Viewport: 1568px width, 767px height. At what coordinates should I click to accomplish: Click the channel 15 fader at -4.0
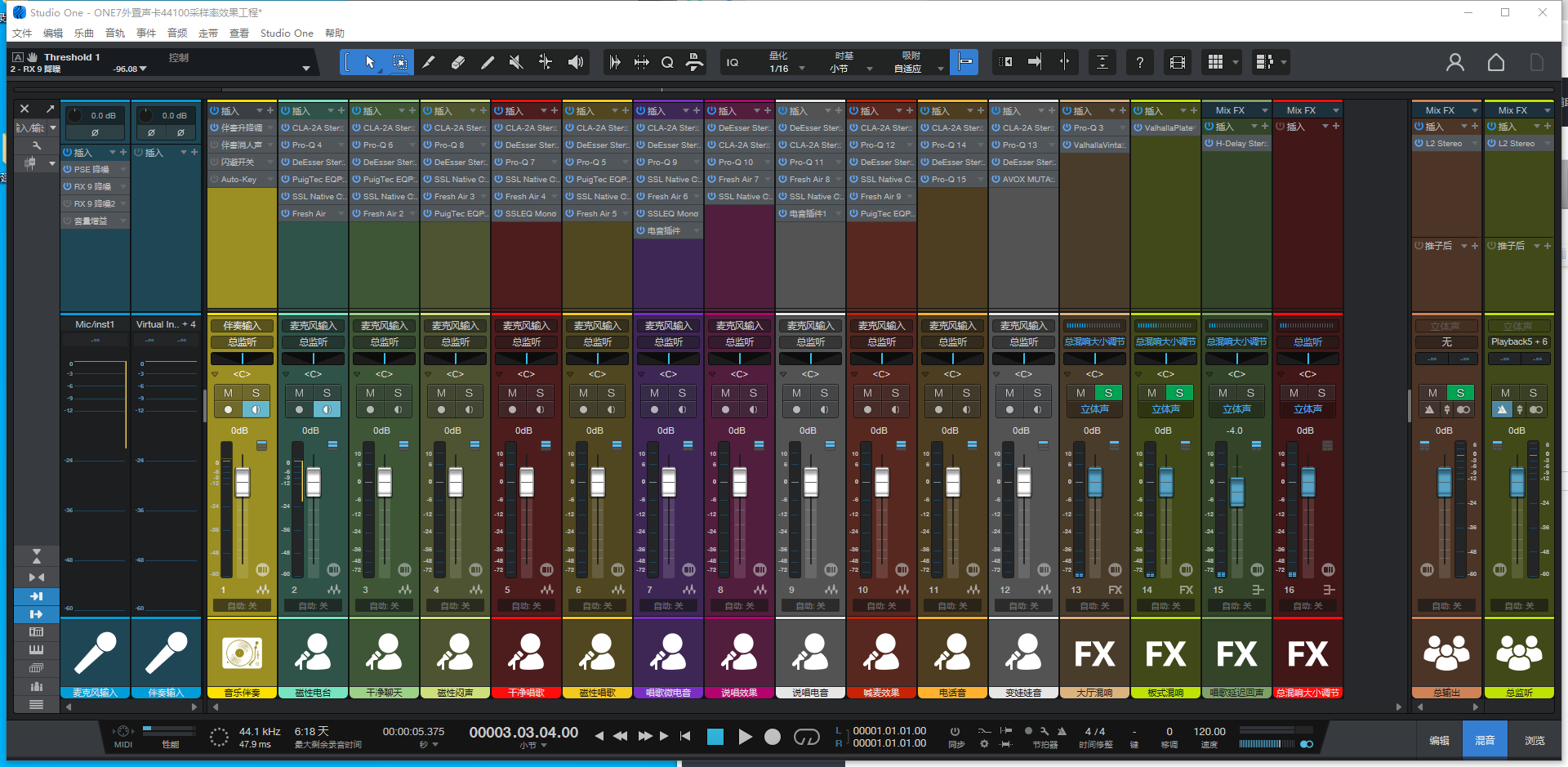pyautogui.click(x=1236, y=491)
